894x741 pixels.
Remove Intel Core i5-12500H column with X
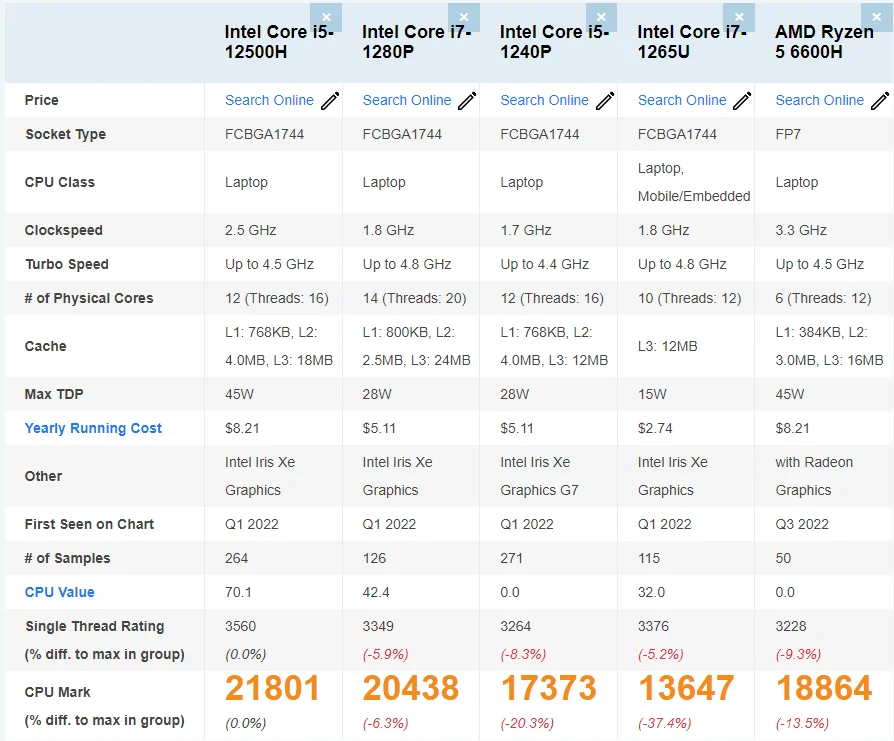pyautogui.click(x=326, y=17)
